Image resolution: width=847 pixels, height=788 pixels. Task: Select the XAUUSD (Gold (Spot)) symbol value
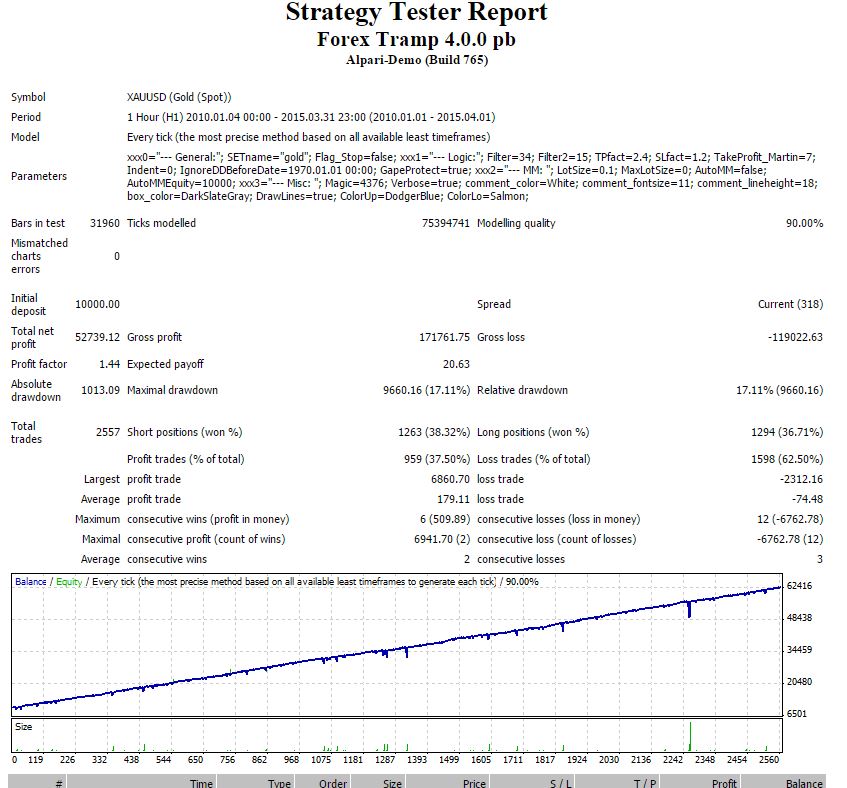click(x=179, y=97)
